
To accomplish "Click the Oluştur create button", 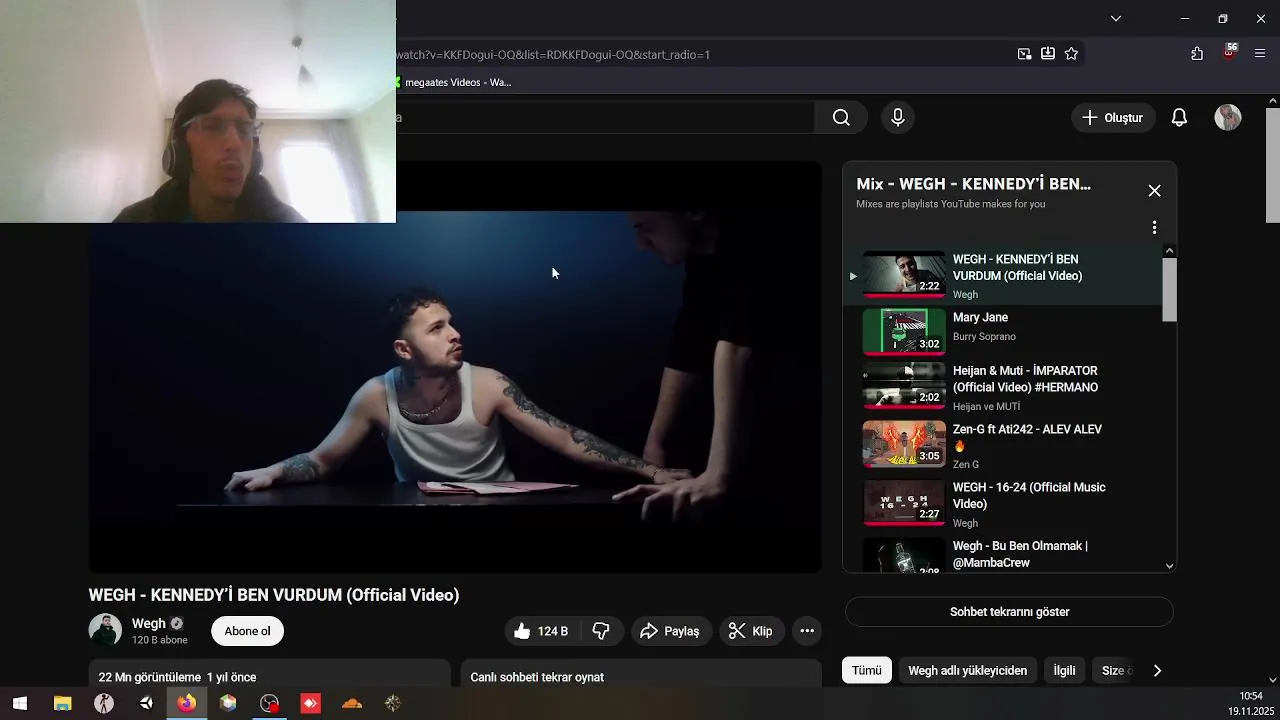I will coord(1113,118).
